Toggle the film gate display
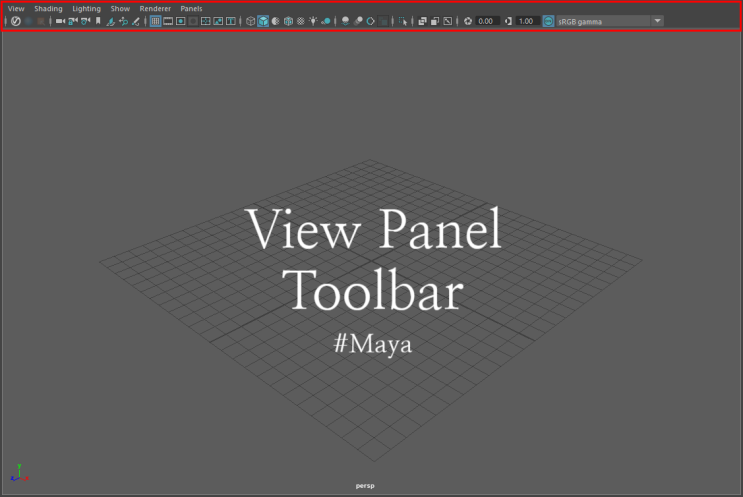Screen dimensions: 743x497 168,21
